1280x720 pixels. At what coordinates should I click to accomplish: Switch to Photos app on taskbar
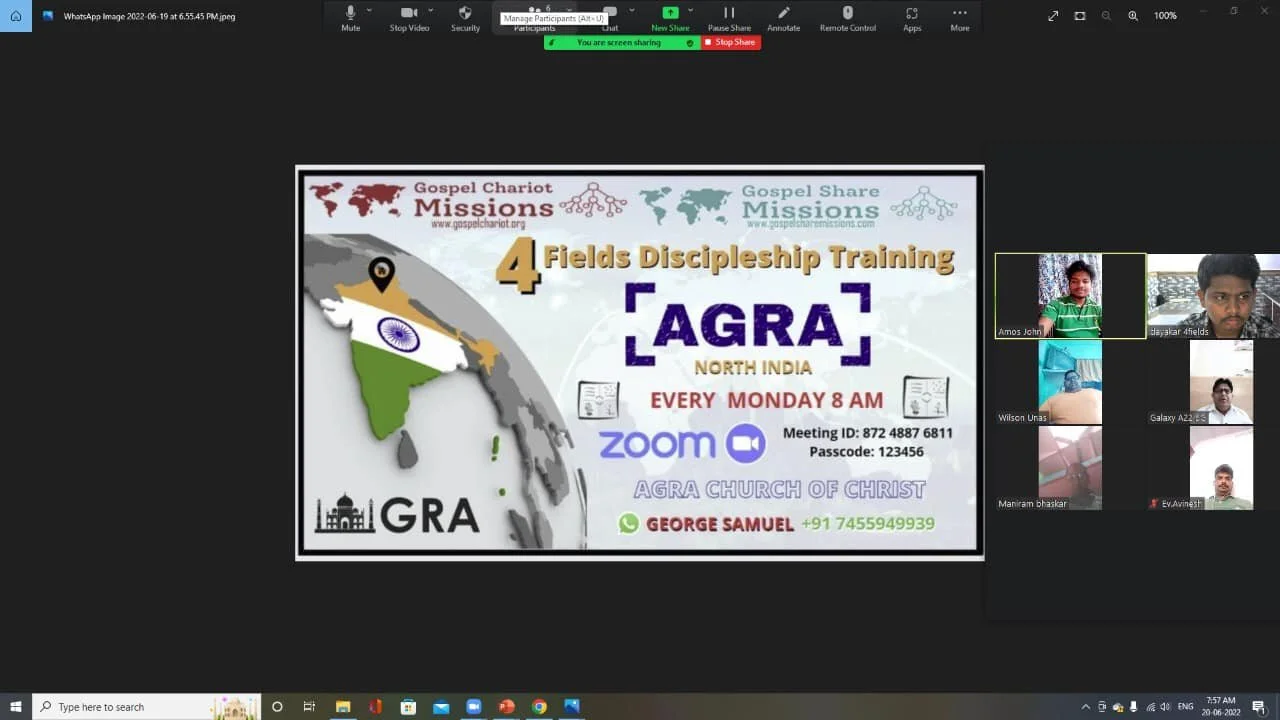point(572,706)
